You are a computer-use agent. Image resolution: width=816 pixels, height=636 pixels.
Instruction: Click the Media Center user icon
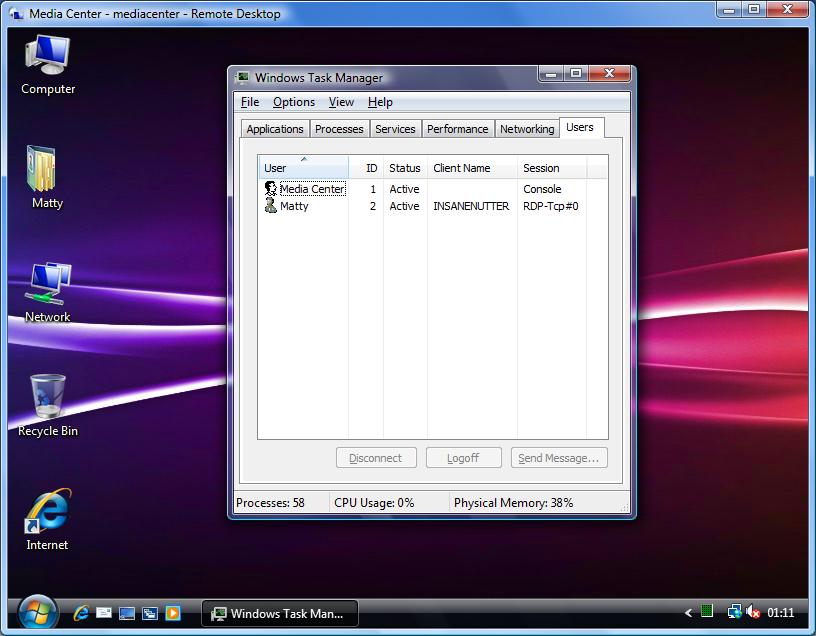tap(271, 188)
